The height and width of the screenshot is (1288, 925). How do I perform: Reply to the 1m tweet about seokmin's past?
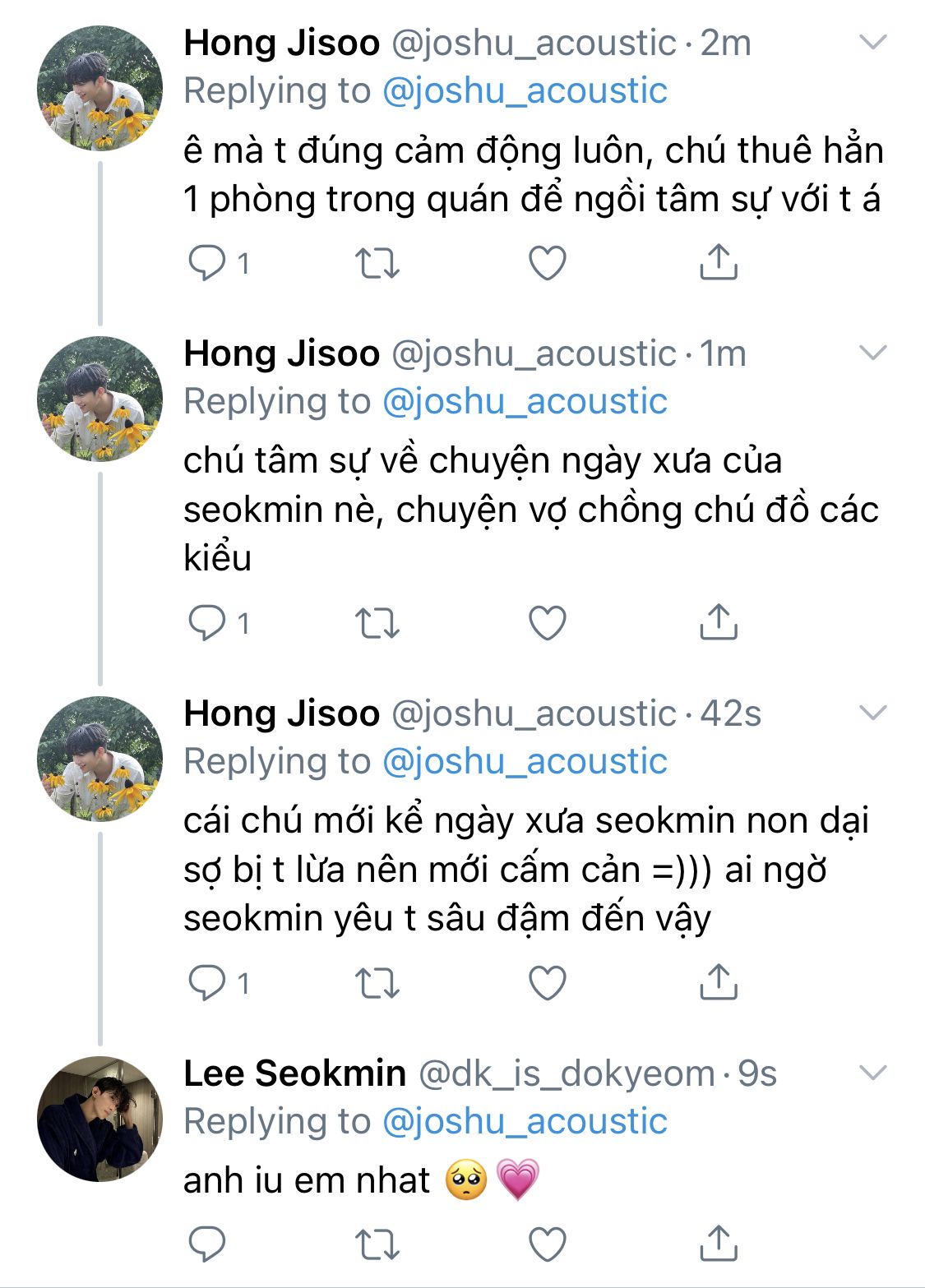(207, 623)
